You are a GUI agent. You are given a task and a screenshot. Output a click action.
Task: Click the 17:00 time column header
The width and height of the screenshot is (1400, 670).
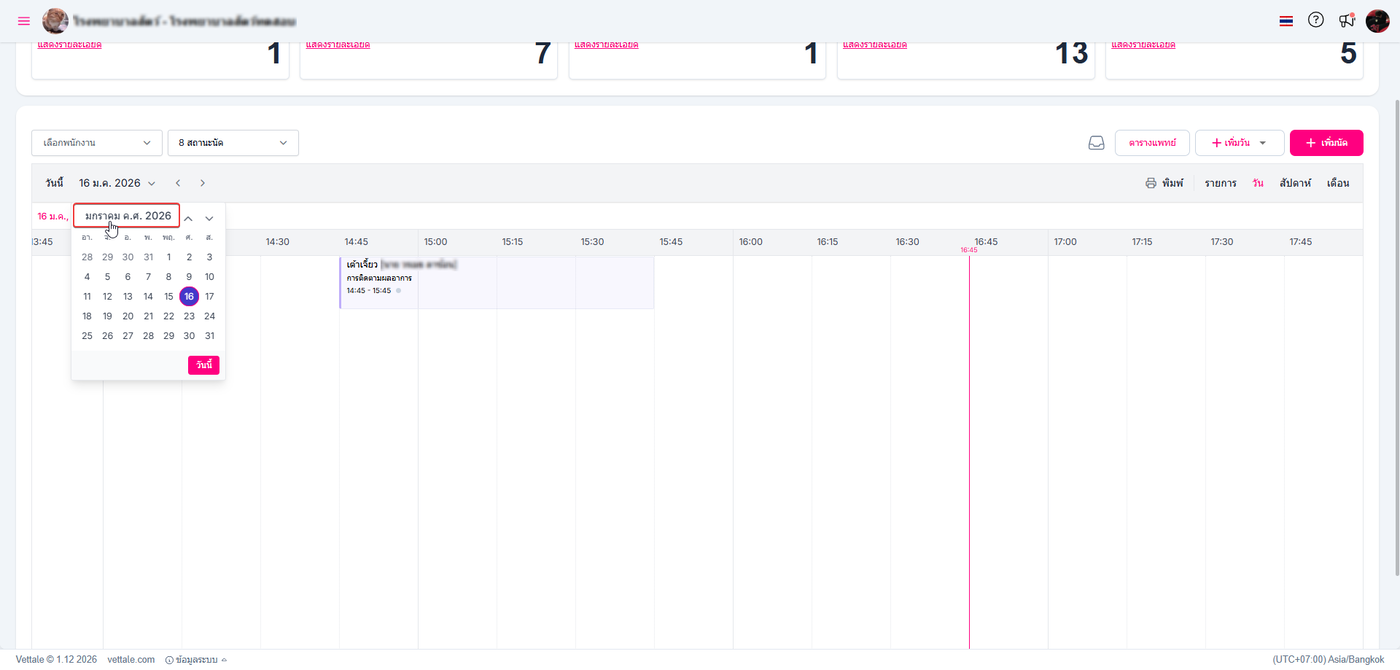pyautogui.click(x=1065, y=242)
